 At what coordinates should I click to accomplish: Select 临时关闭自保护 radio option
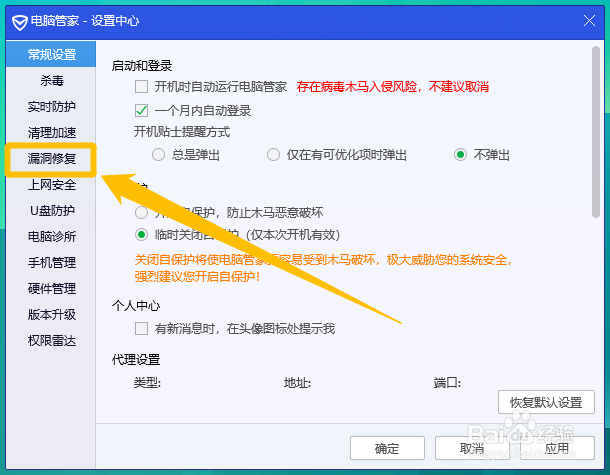tap(141, 235)
